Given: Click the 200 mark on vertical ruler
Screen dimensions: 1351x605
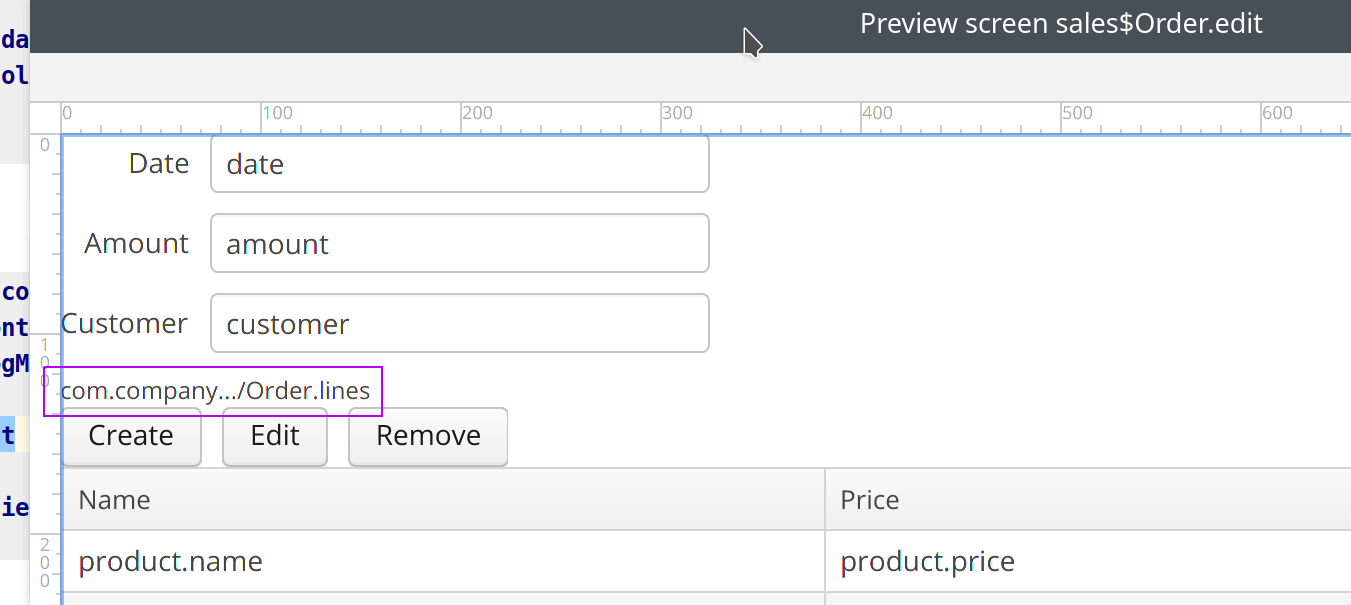Looking at the screenshot, I should click(x=45, y=562).
